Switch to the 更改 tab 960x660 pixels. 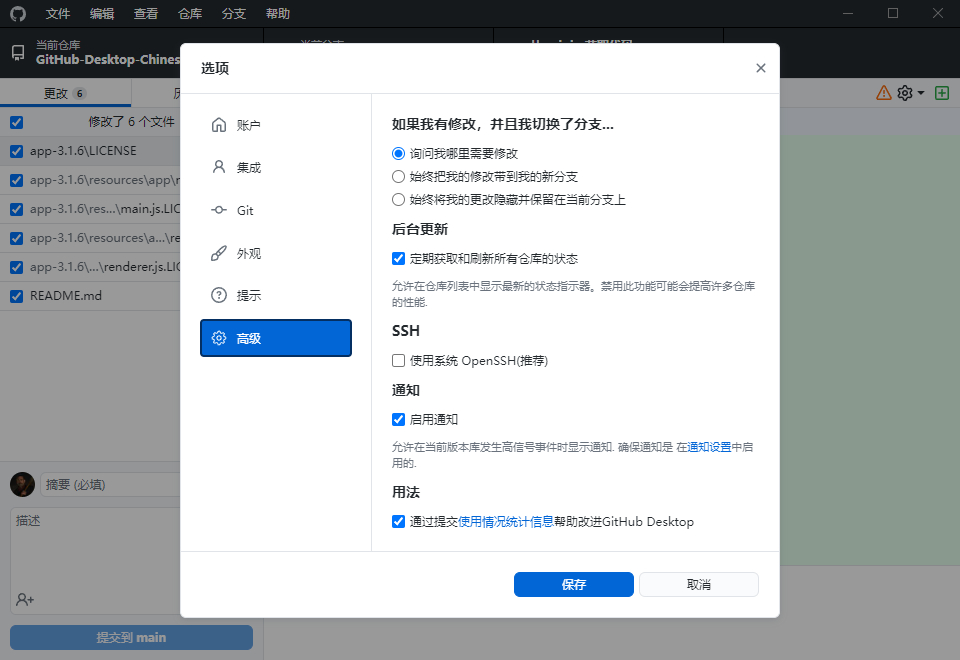pos(66,93)
